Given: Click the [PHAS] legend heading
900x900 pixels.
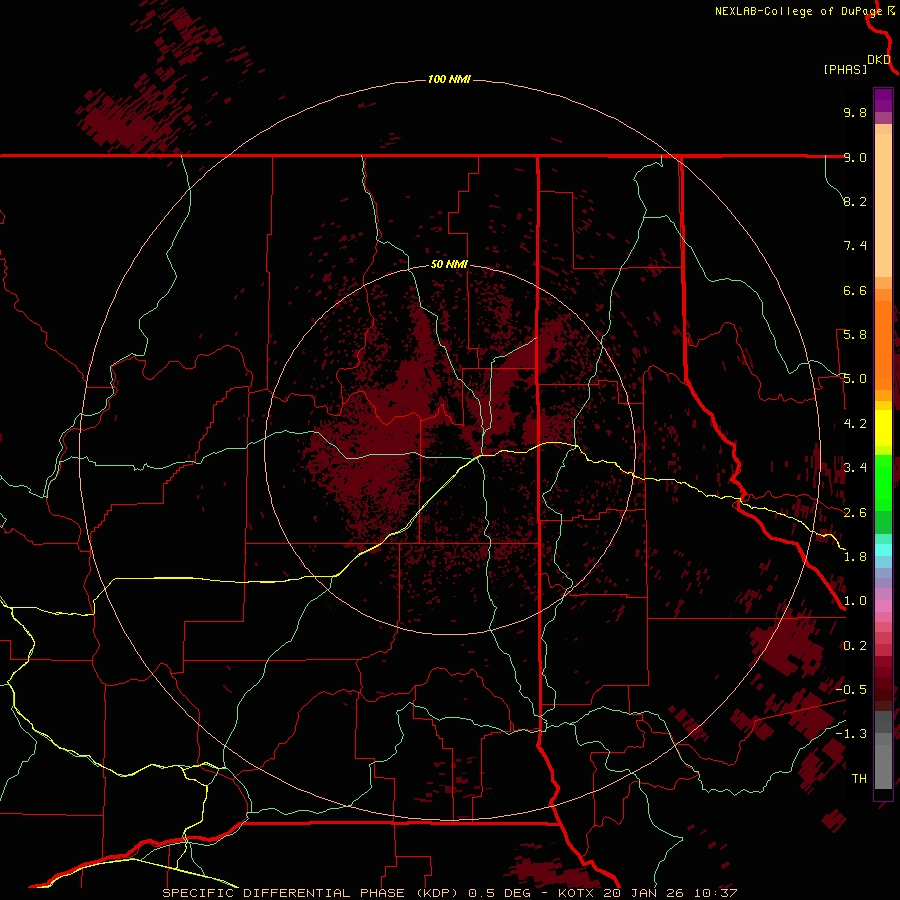Looking at the screenshot, I should [x=845, y=69].
